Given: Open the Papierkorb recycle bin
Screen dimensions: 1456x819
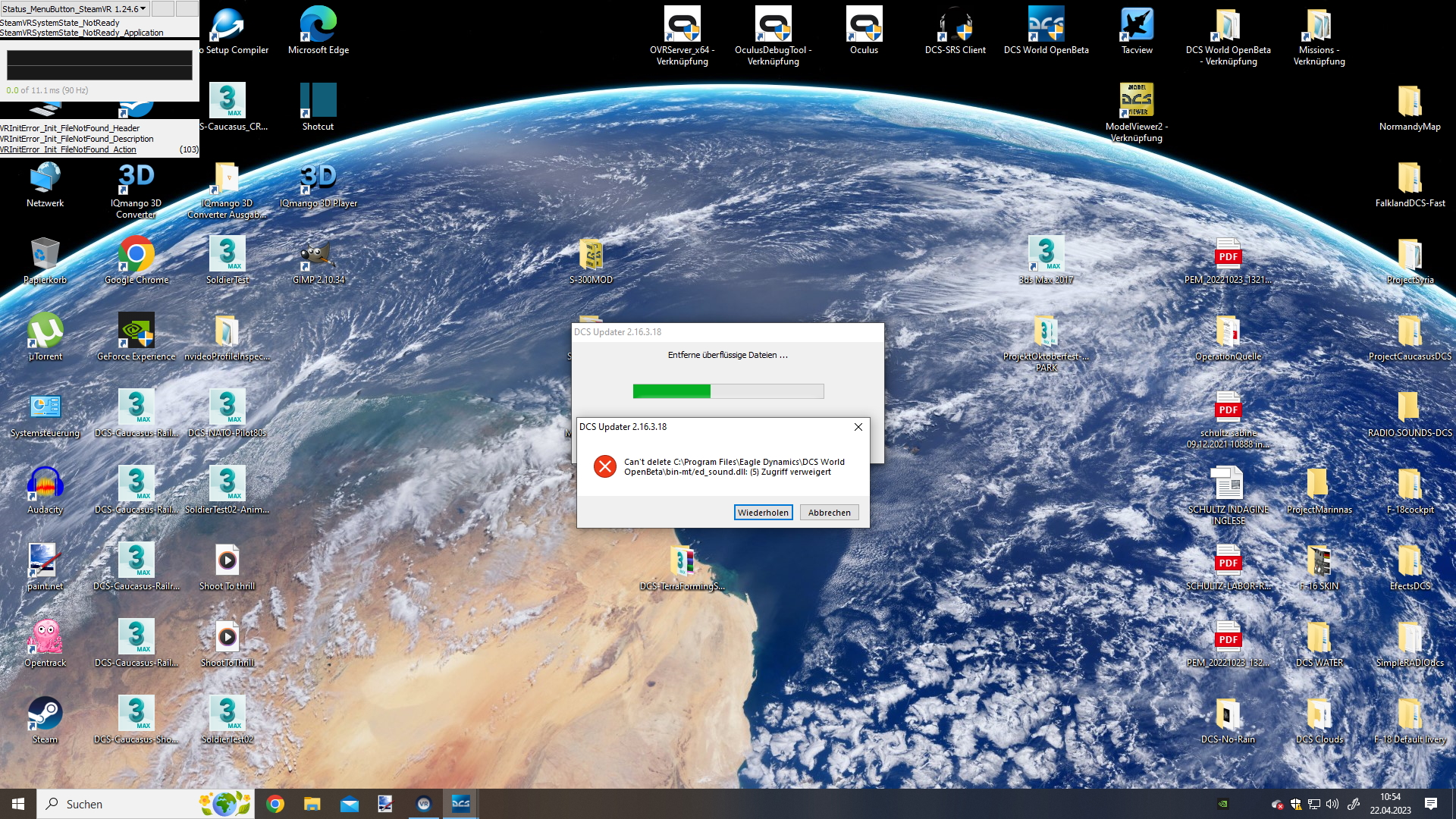Looking at the screenshot, I should pos(45,261).
